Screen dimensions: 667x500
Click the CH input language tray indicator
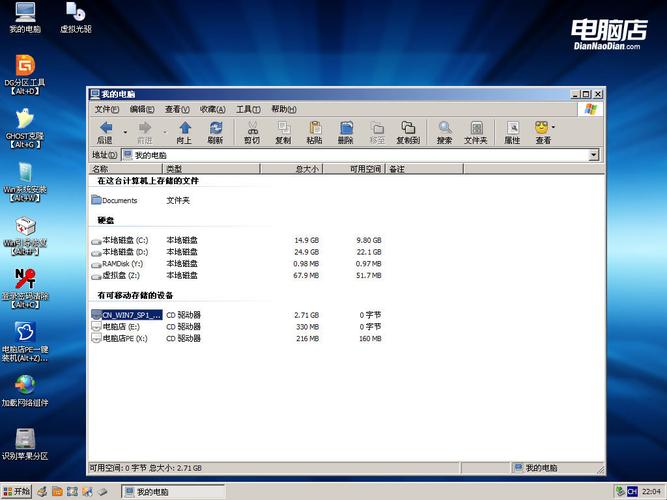pos(632,492)
